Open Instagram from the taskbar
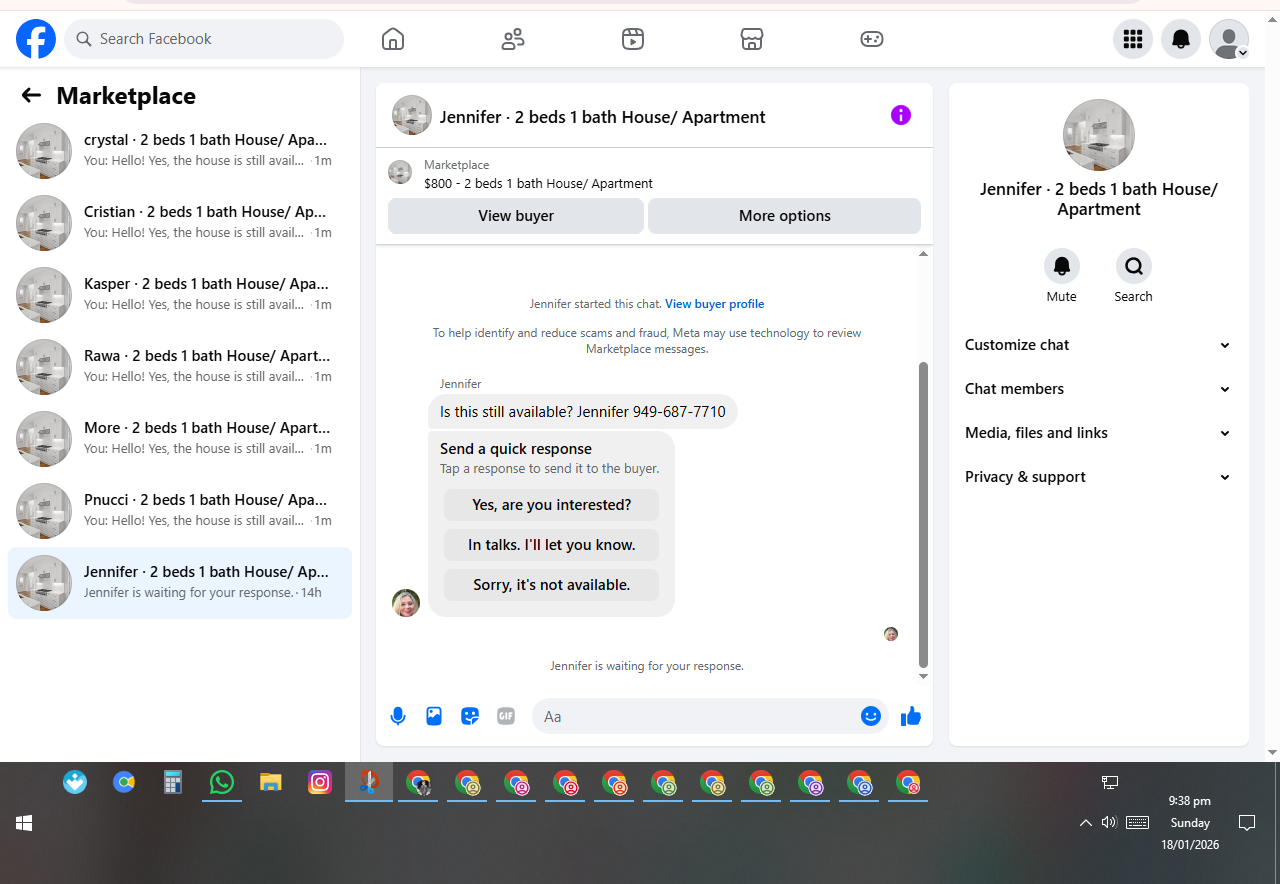The height and width of the screenshot is (884, 1280). (x=320, y=782)
